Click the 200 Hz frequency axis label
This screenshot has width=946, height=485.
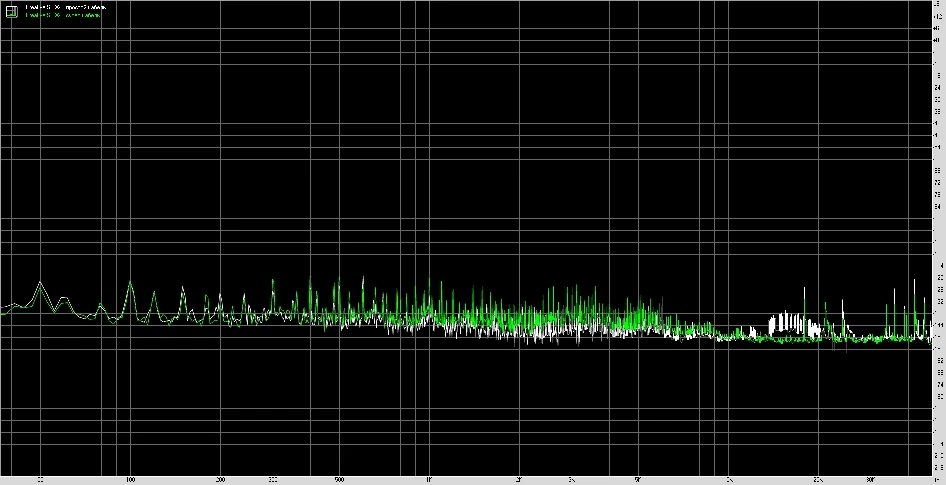click(x=220, y=480)
